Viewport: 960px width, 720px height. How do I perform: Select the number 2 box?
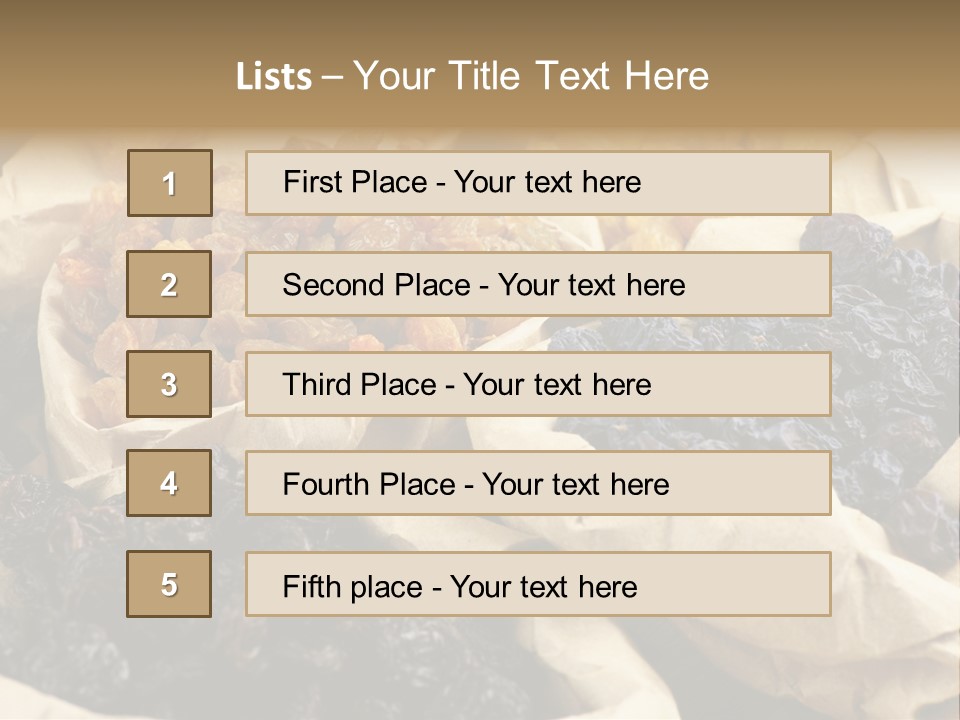pyautogui.click(x=169, y=284)
